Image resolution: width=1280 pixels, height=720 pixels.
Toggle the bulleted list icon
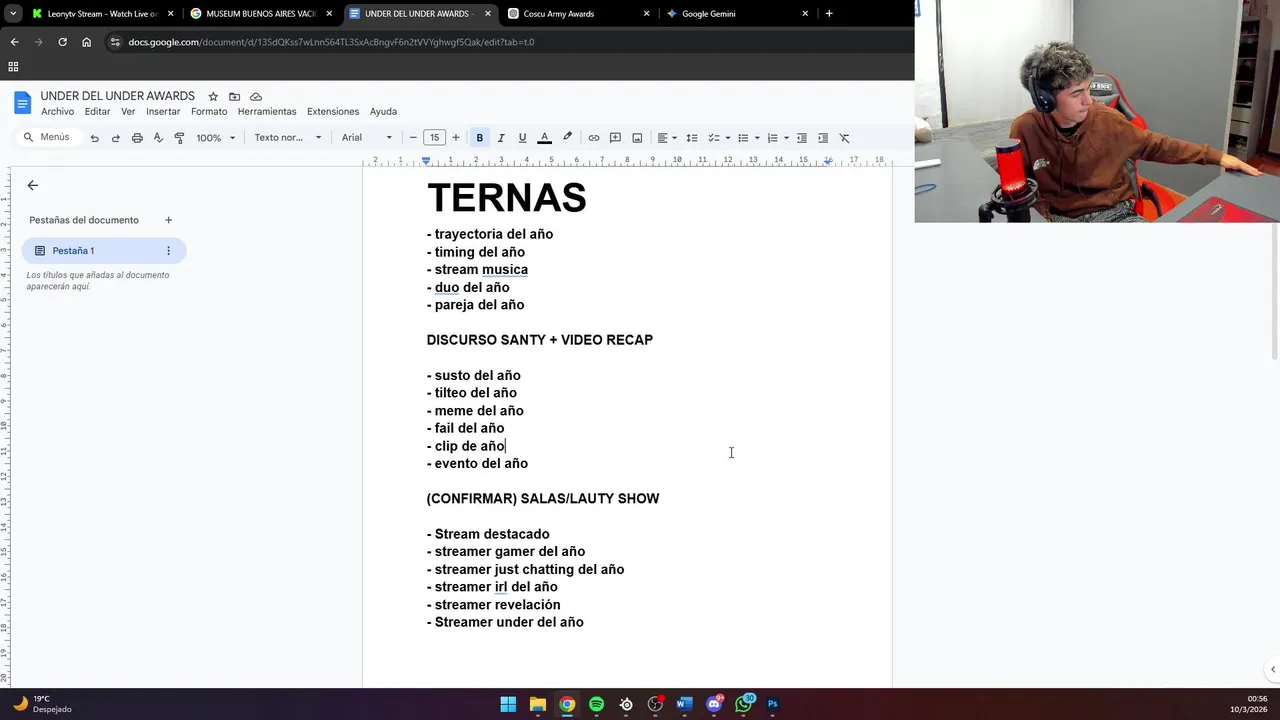point(743,138)
